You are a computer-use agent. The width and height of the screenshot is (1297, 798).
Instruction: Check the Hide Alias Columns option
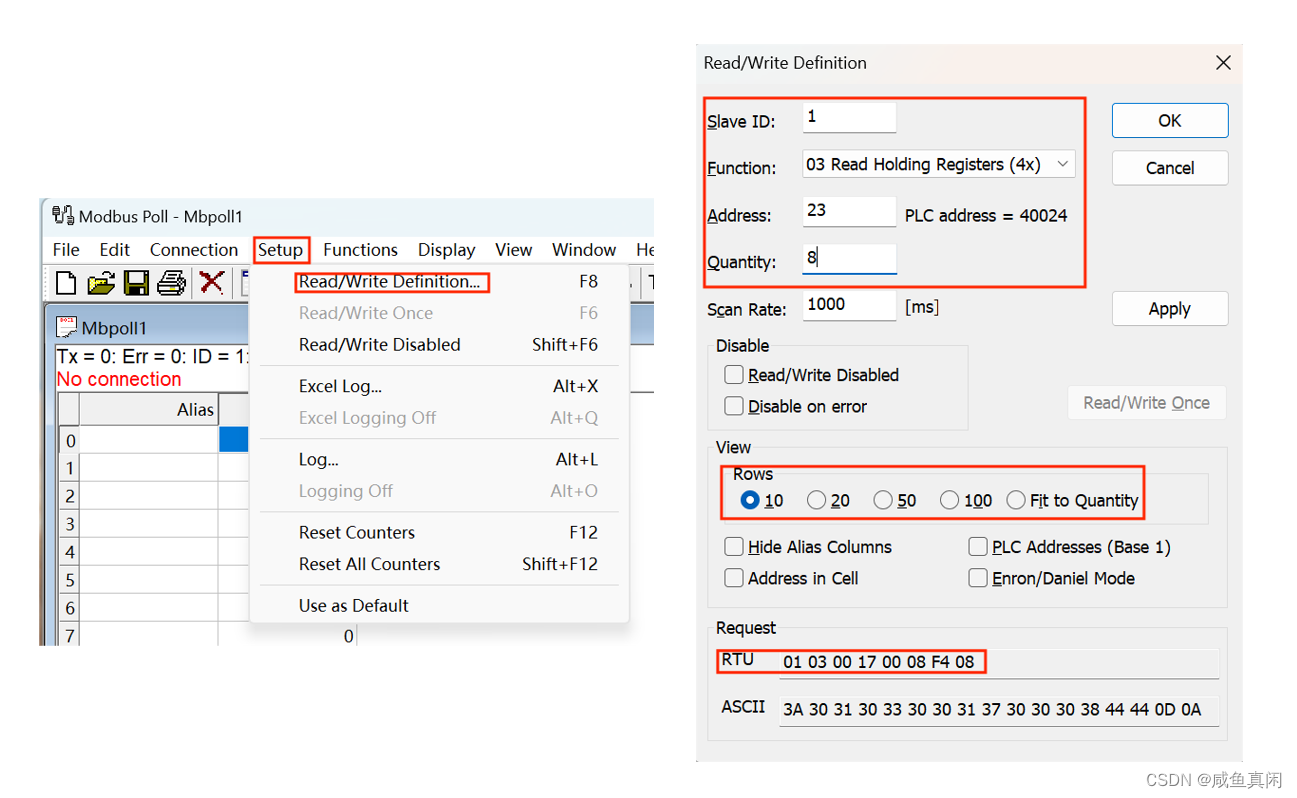pyautogui.click(x=733, y=547)
